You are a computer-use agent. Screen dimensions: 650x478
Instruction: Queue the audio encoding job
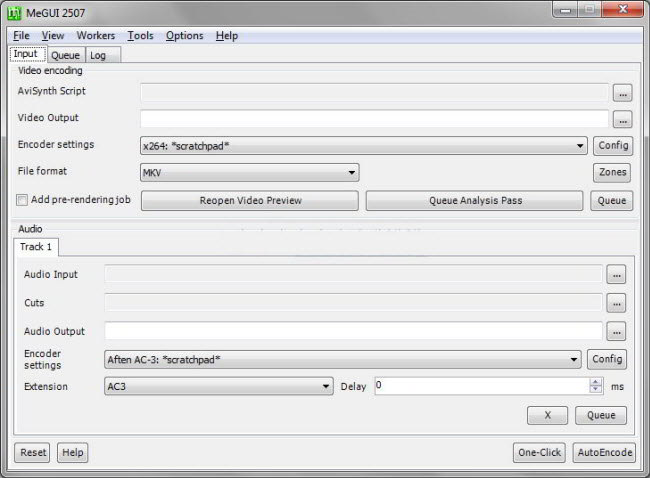[601, 415]
